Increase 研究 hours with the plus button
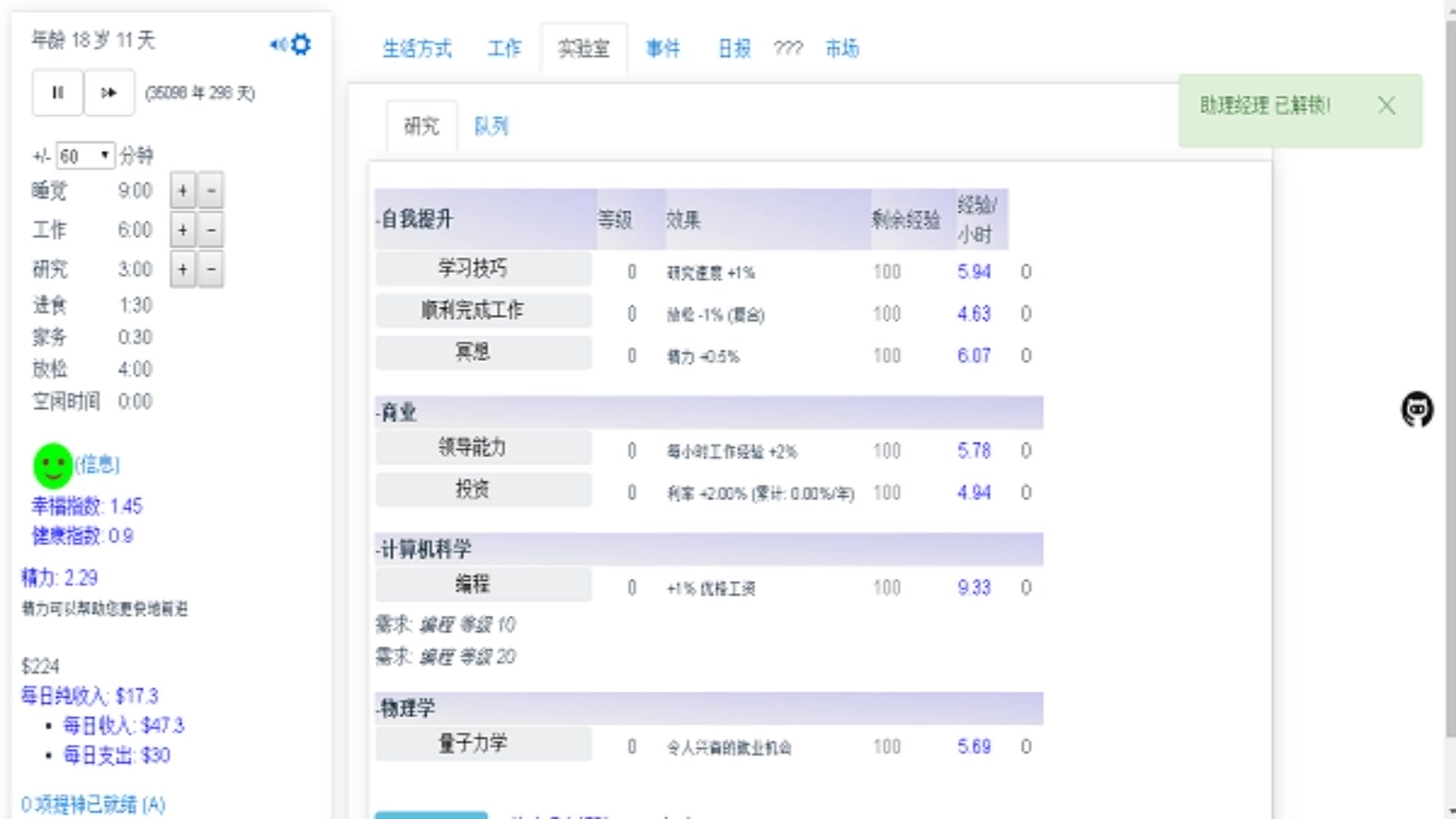The height and width of the screenshot is (819, 1456). (x=182, y=269)
